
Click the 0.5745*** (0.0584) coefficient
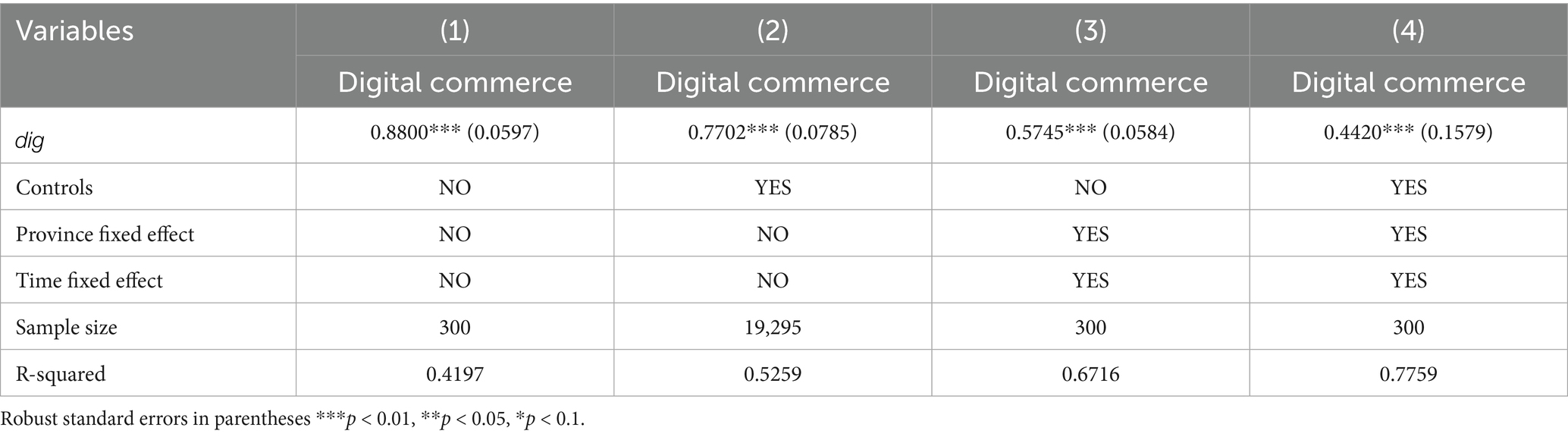[x=1090, y=133]
